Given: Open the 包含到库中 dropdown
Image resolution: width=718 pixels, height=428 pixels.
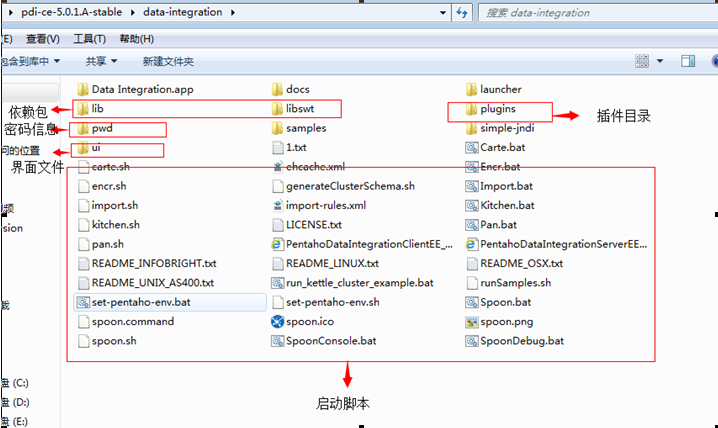Looking at the screenshot, I should pyautogui.click(x=30, y=61).
